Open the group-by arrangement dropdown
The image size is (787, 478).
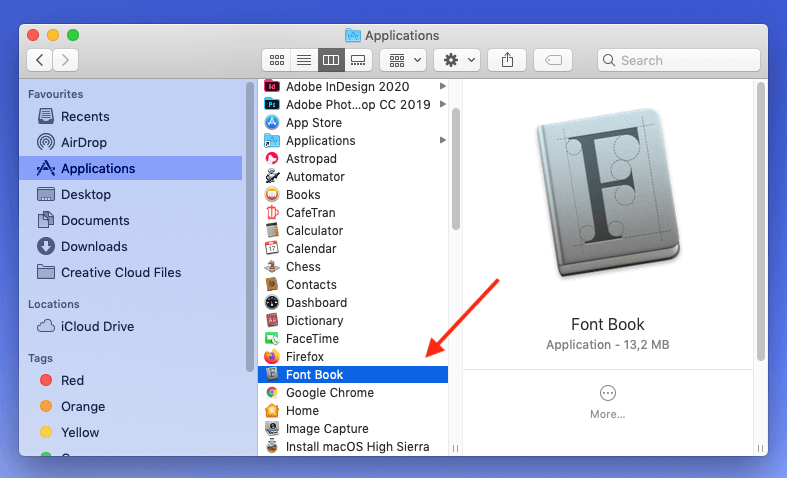pos(405,60)
